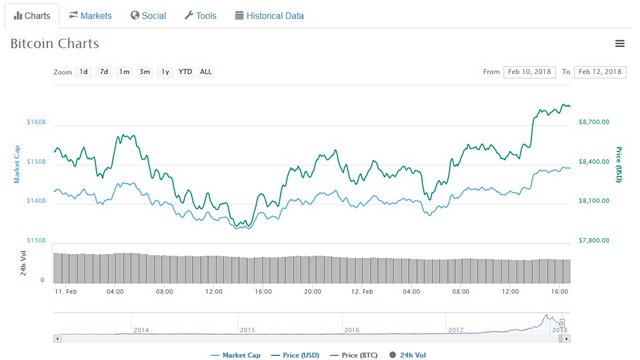Click the 2017 label in the navigator
This screenshot has height=360, width=640.
[x=456, y=330]
